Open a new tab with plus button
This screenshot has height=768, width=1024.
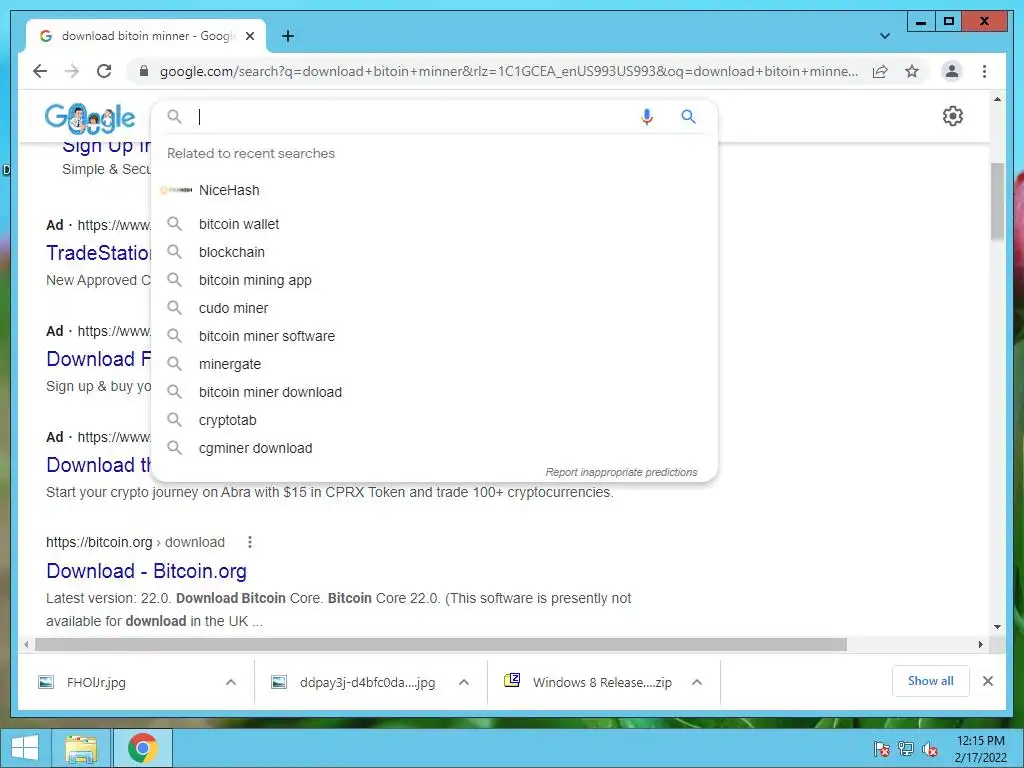pyautogui.click(x=288, y=36)
